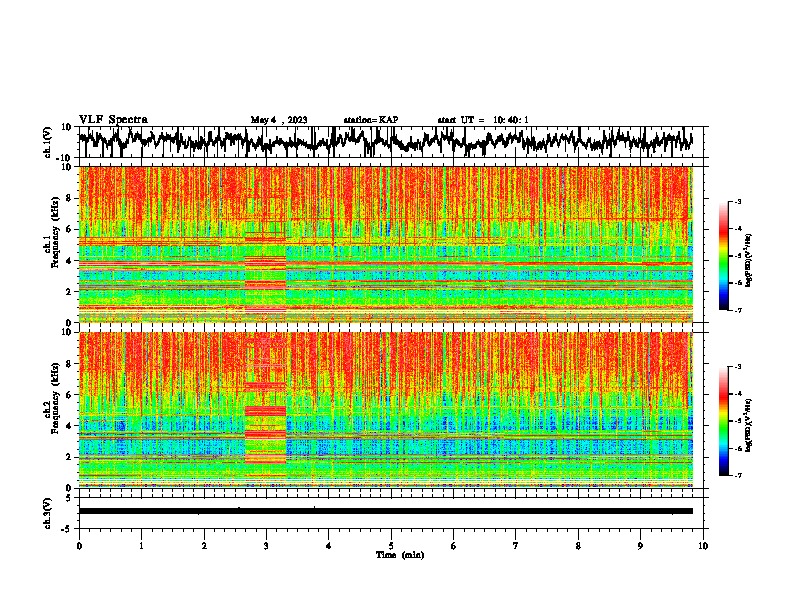Click the "Time (min)" axis label
The height and width of the screenshot is (612, 792).
tap(400, 555)
